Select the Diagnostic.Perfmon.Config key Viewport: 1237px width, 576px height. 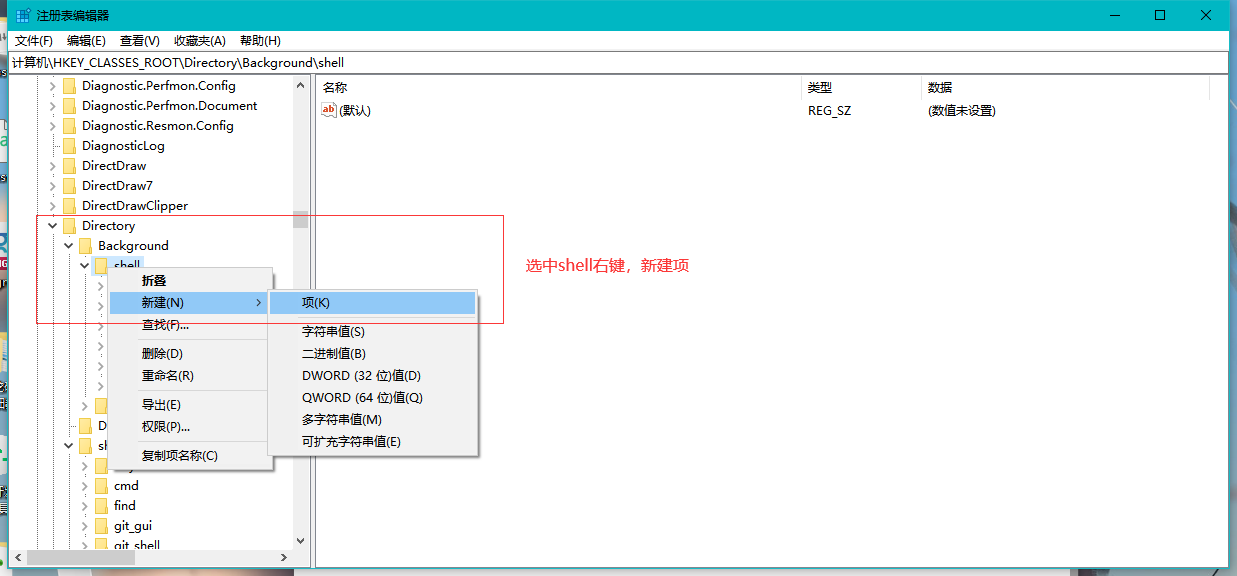pyautogui.click(x=159, y=86)
